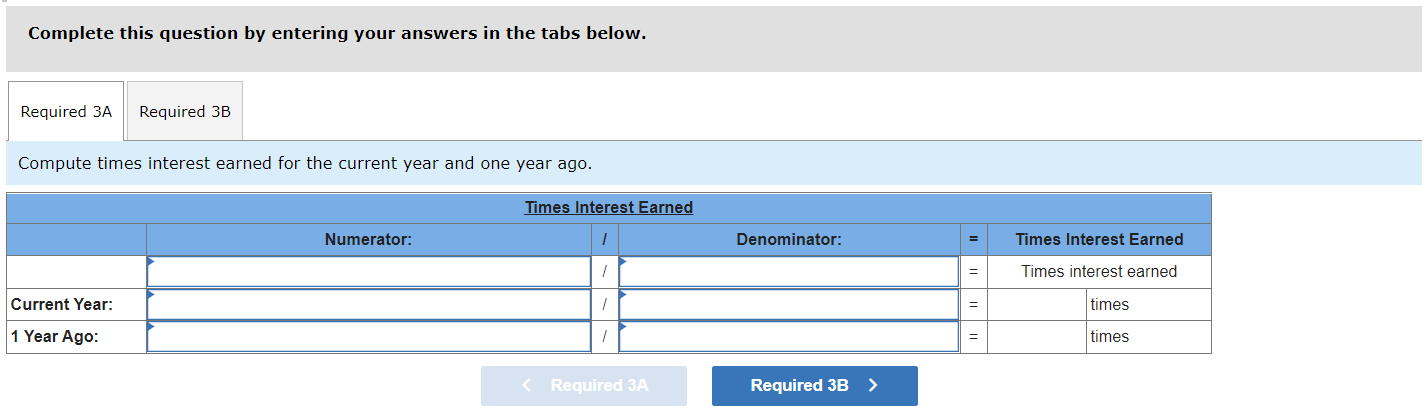The width and height of the screenshot is (1426, 413).
Task: Open the top-row denominator label dropdown
Action: pos(788,272)
